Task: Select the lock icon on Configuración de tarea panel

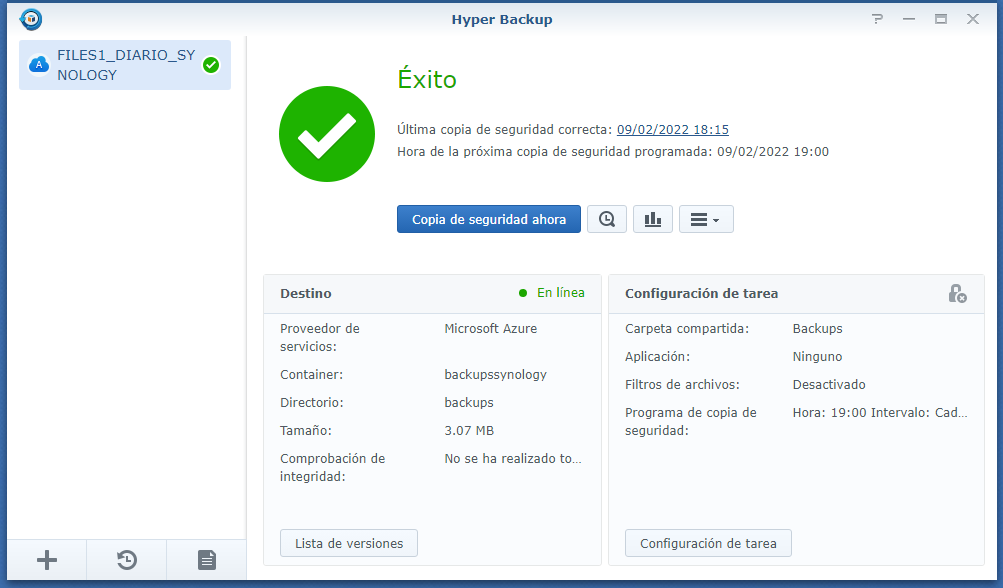Action: click(x=958, y=292)
